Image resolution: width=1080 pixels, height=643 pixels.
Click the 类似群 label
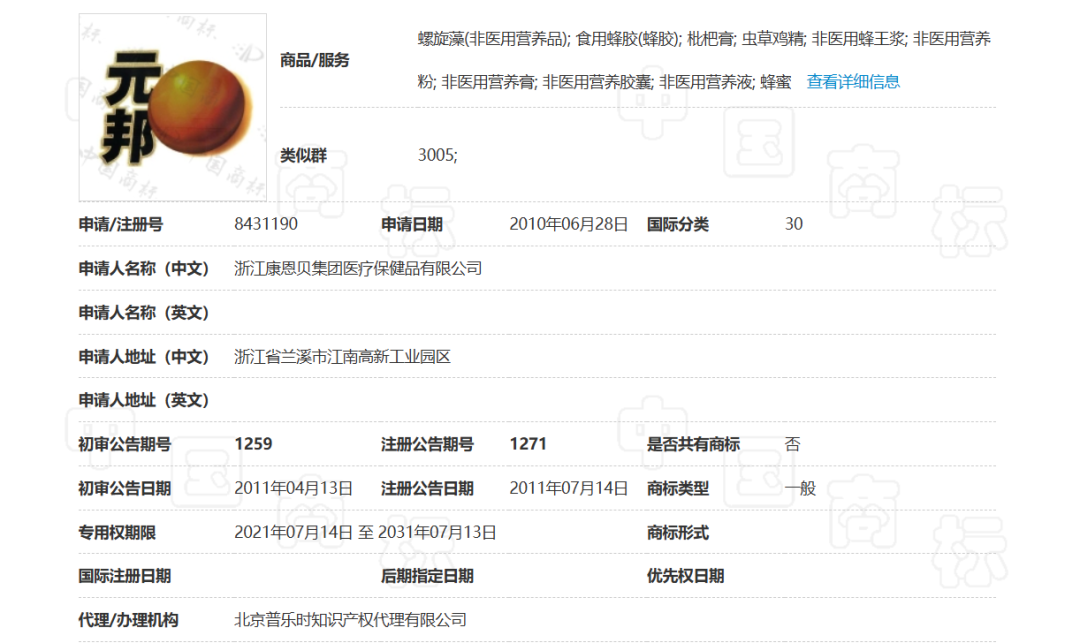pyautogui.click(x=303, y=156)
